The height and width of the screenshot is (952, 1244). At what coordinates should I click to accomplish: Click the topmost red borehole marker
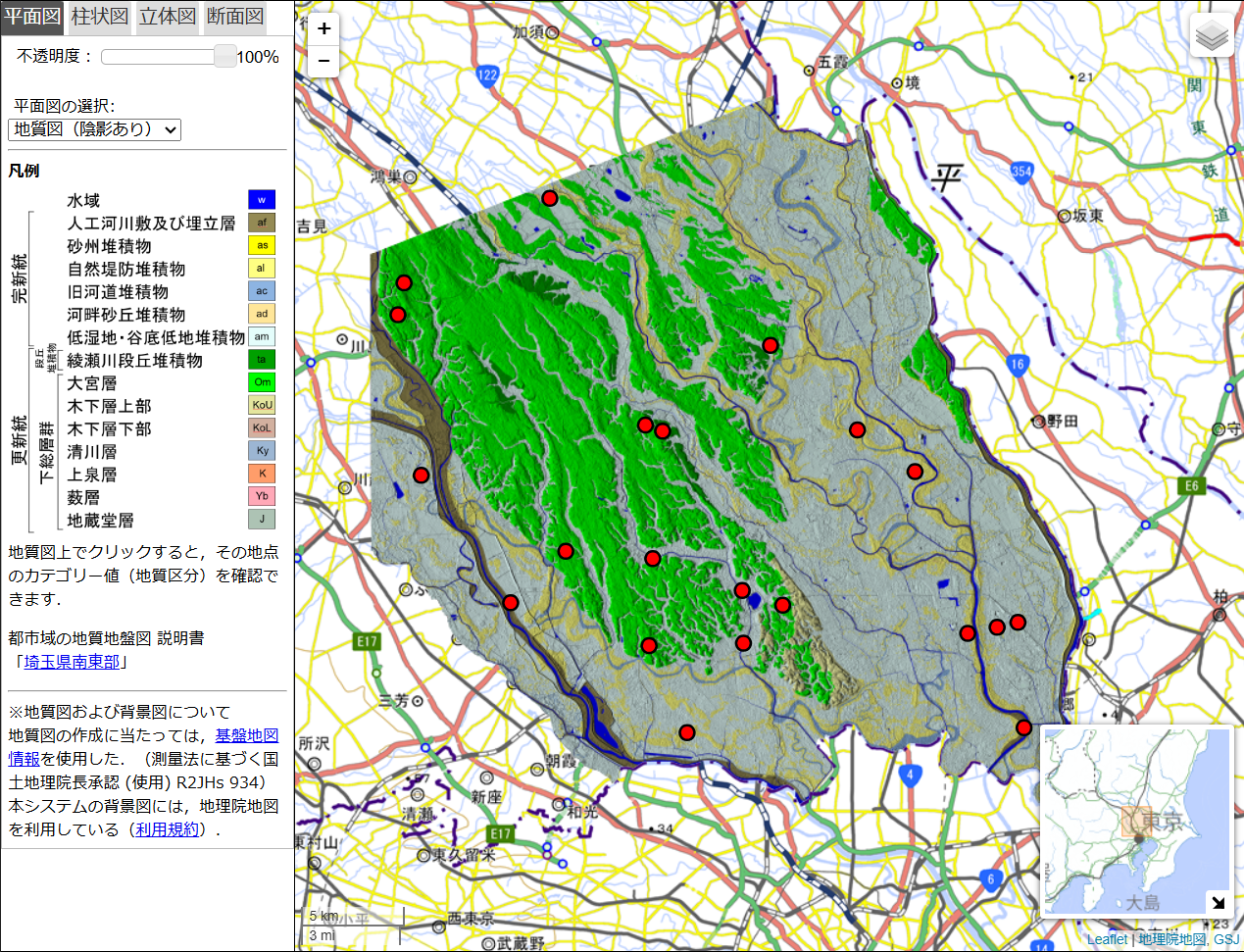click(550, 198)
